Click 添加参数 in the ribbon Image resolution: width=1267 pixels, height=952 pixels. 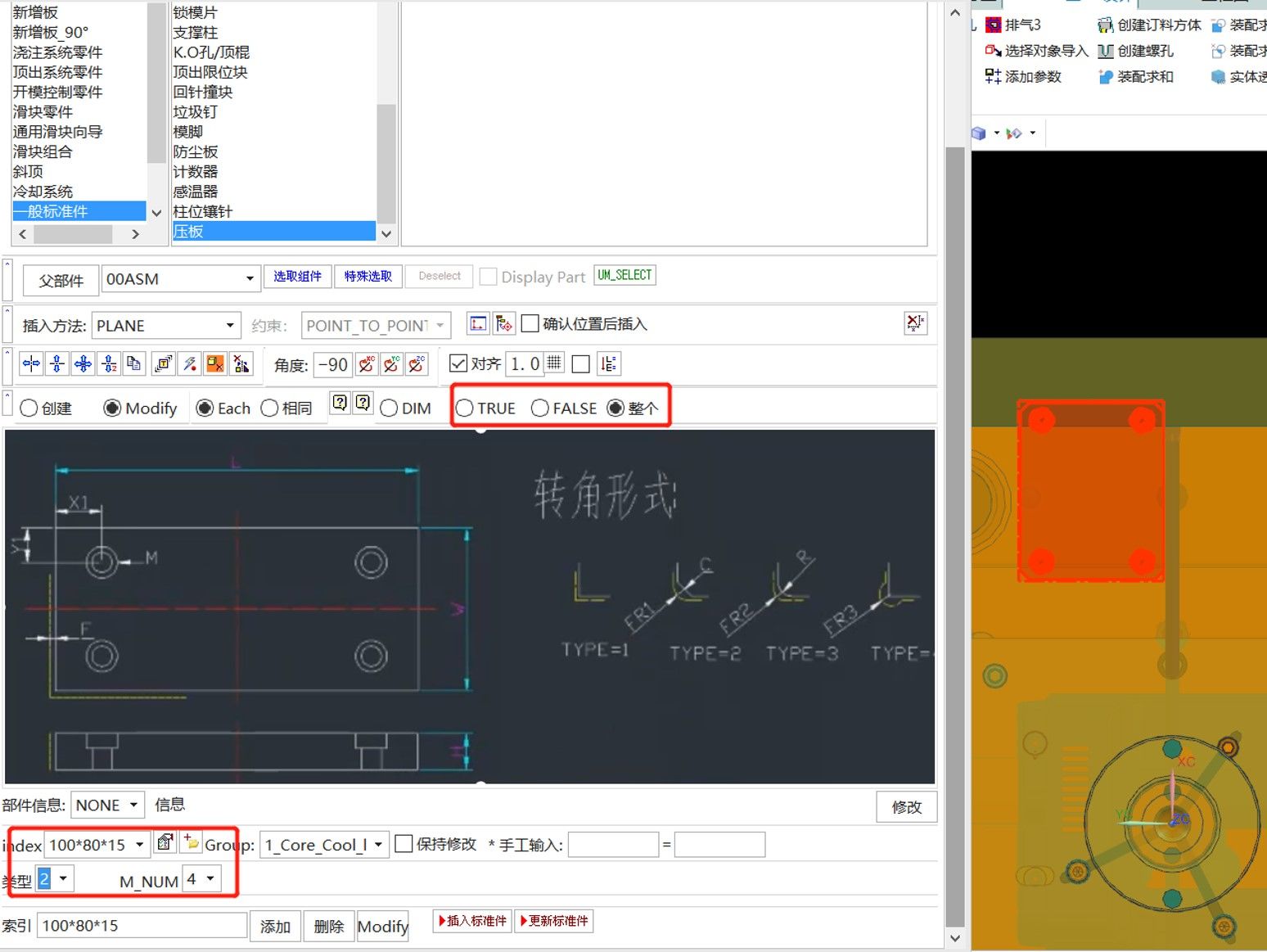tap(1023, 76)
